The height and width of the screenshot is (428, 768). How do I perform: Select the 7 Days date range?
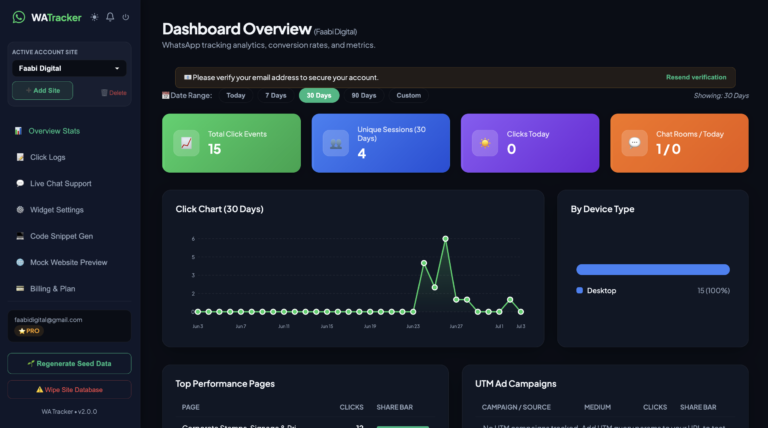(x=276, y=95)
